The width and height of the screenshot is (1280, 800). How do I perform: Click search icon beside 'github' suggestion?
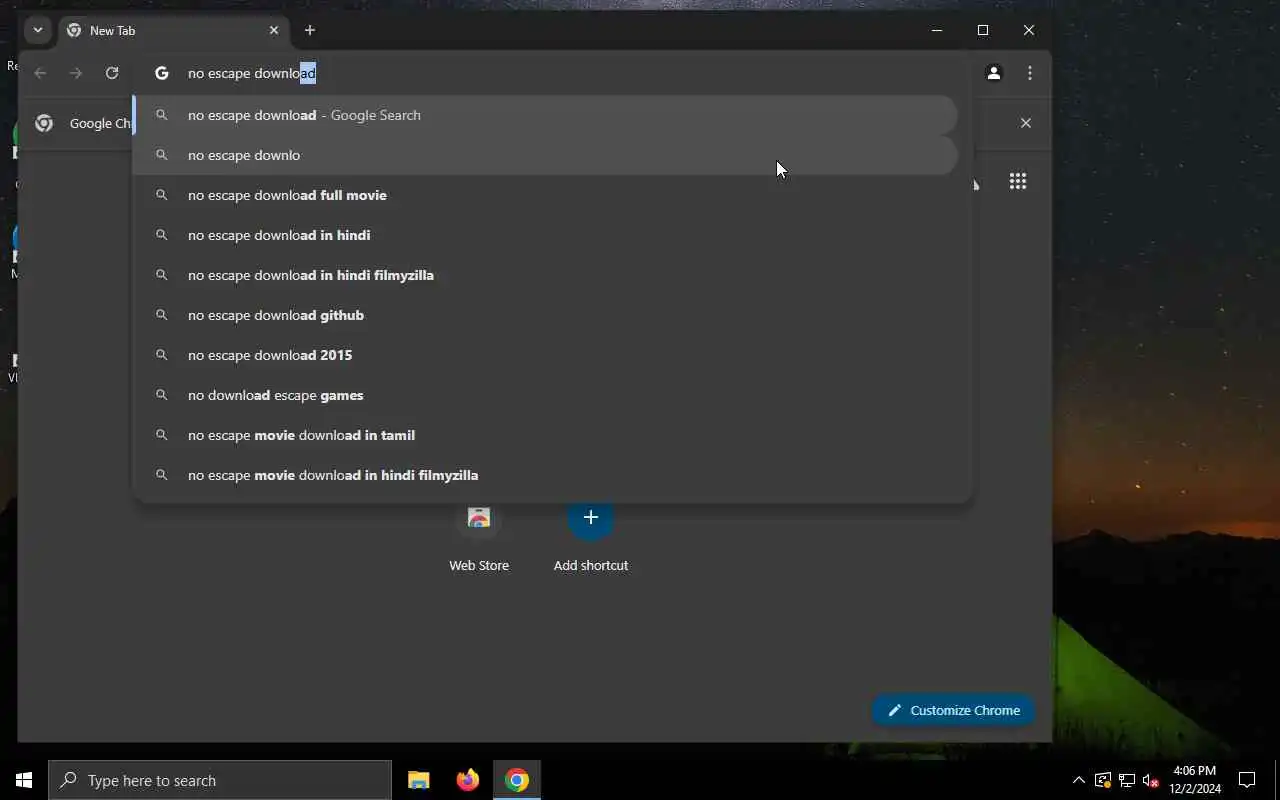click(x=161, y=315)
